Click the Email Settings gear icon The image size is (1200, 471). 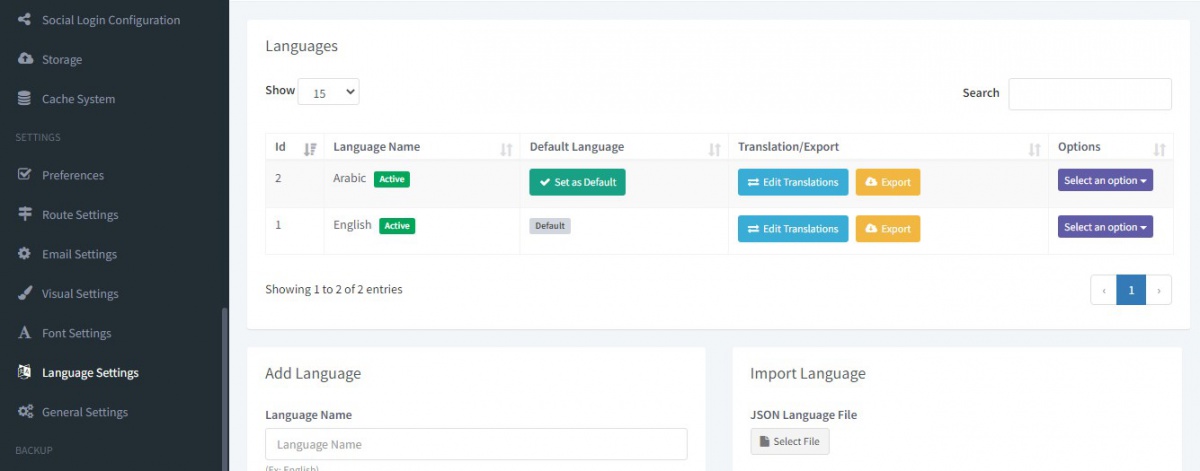point(25,254)
